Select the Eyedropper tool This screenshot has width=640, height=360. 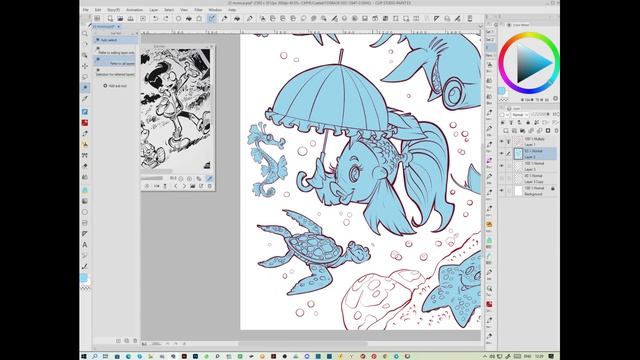coord(85,98)
